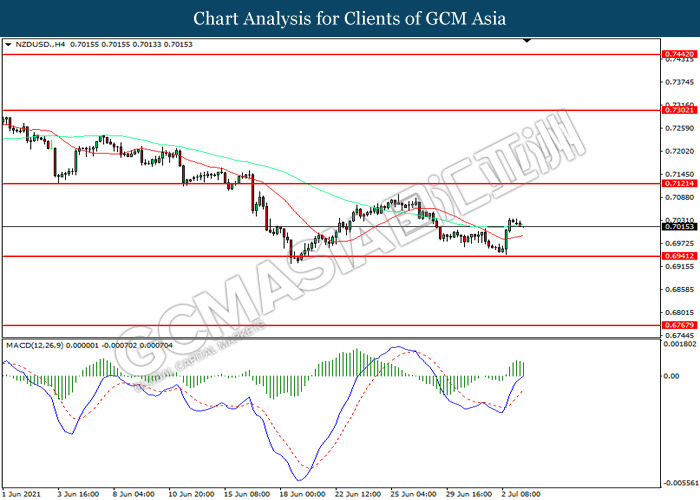
Task: Click the 10 Jun 20:00 time label
Action: (191, 494)
